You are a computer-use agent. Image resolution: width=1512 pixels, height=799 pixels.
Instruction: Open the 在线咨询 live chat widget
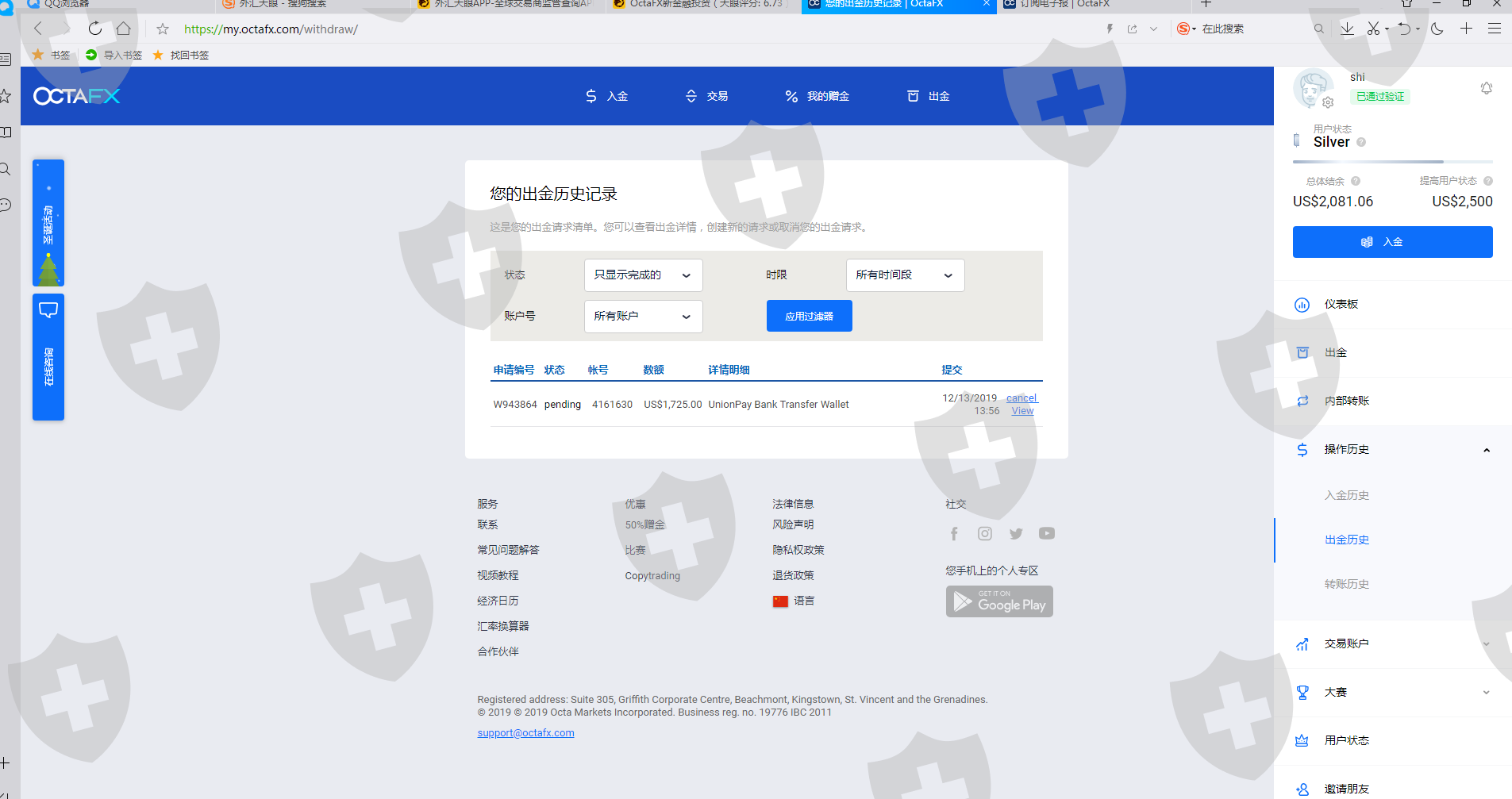click(x=48, y=357)
